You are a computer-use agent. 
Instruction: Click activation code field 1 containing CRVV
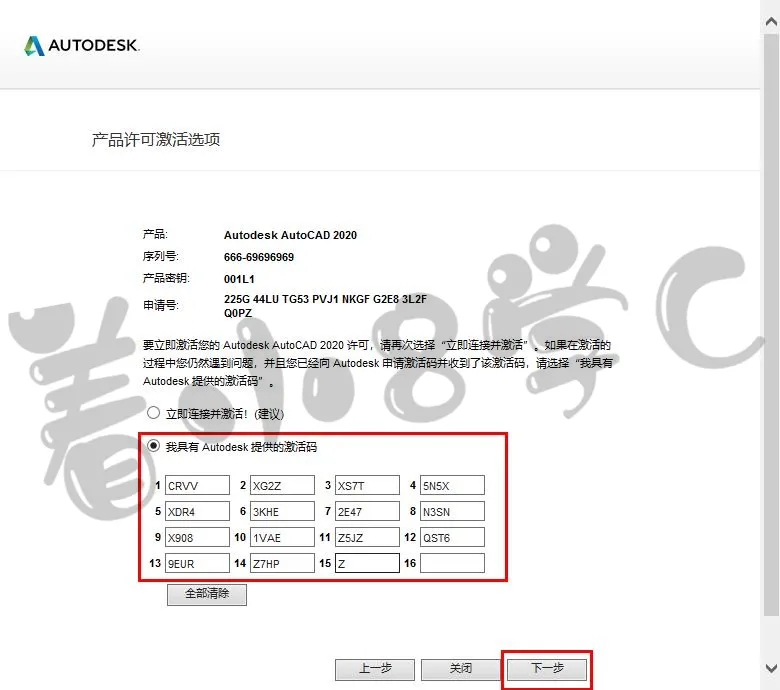[x=197, y=485]
